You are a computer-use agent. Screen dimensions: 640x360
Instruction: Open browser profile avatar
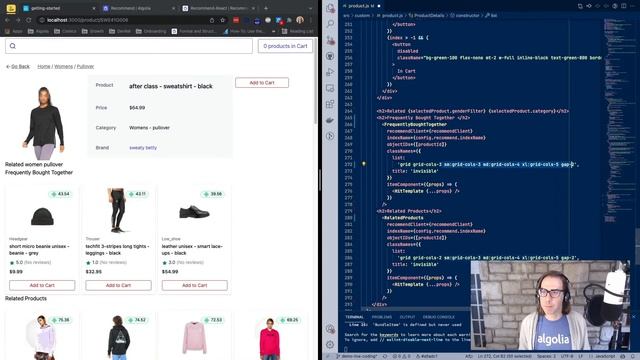tap(300, 20)
